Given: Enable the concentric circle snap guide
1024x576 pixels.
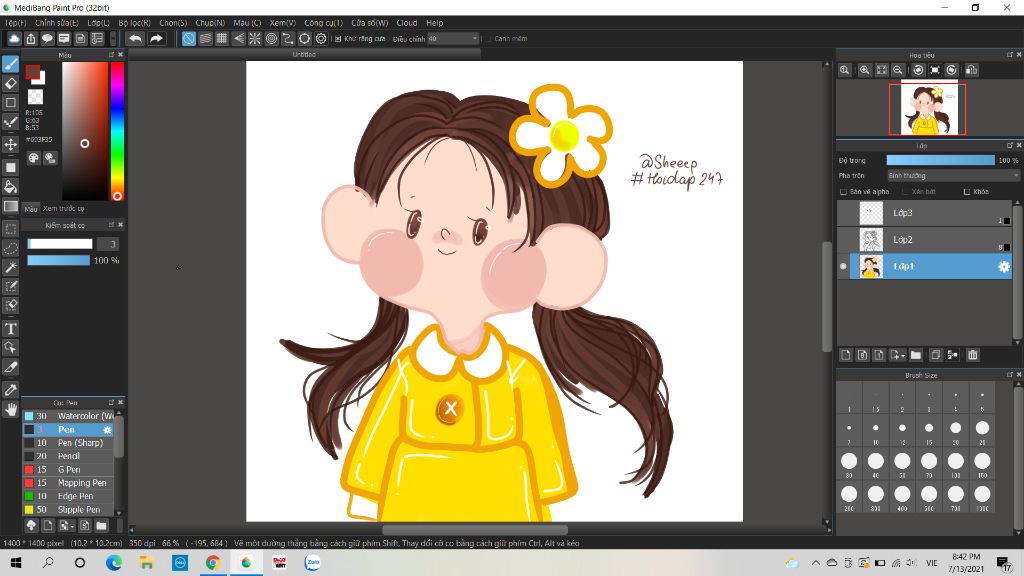Looking at the screenshot, I should [x=272, y=39].
